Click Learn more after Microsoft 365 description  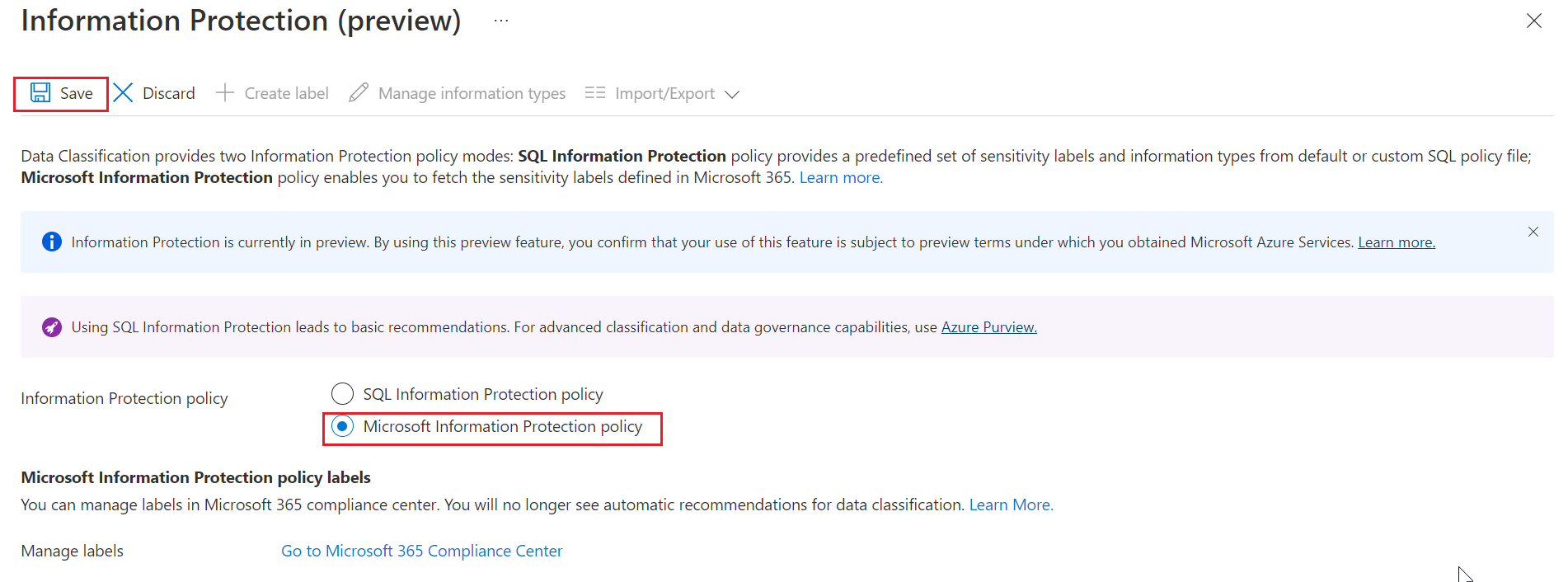click(841, 177)
